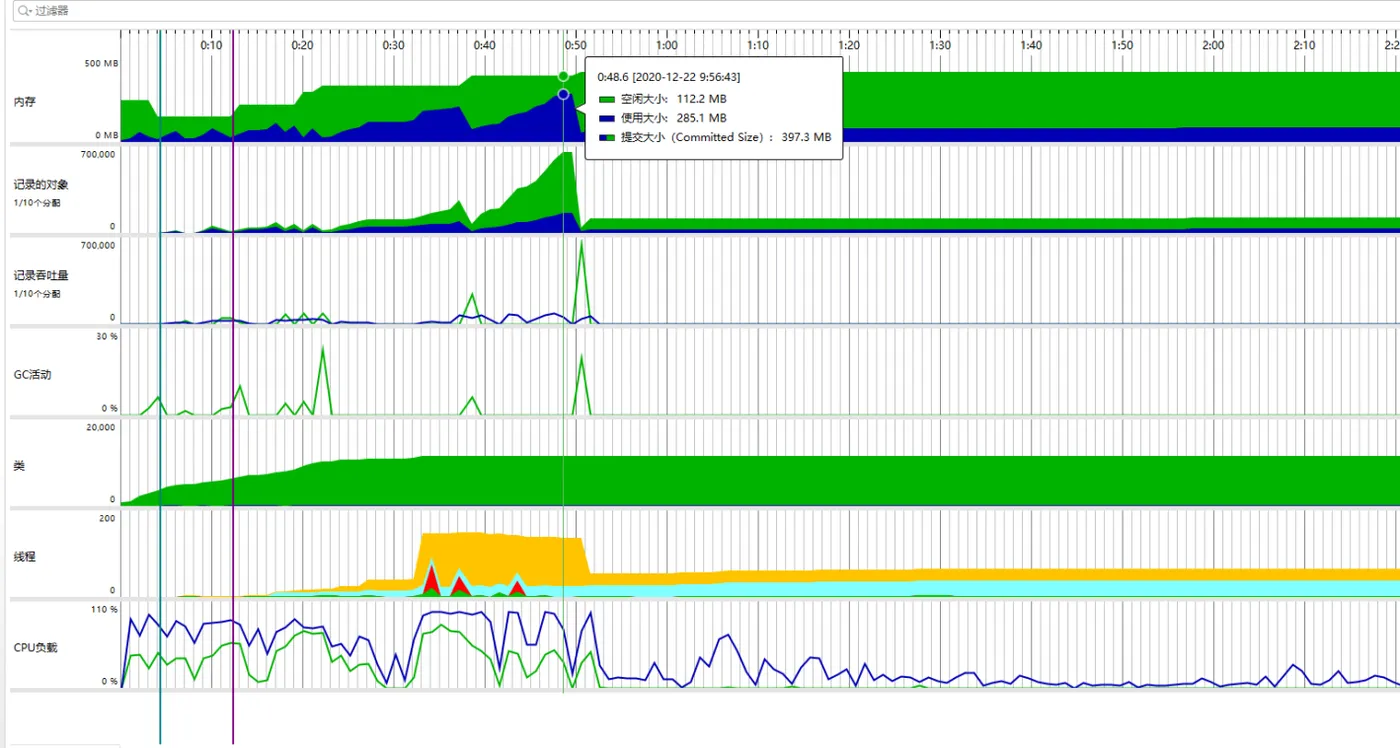Select the 线程 telemetry row label
This screenshot has width=1400, height=748.
25,557
